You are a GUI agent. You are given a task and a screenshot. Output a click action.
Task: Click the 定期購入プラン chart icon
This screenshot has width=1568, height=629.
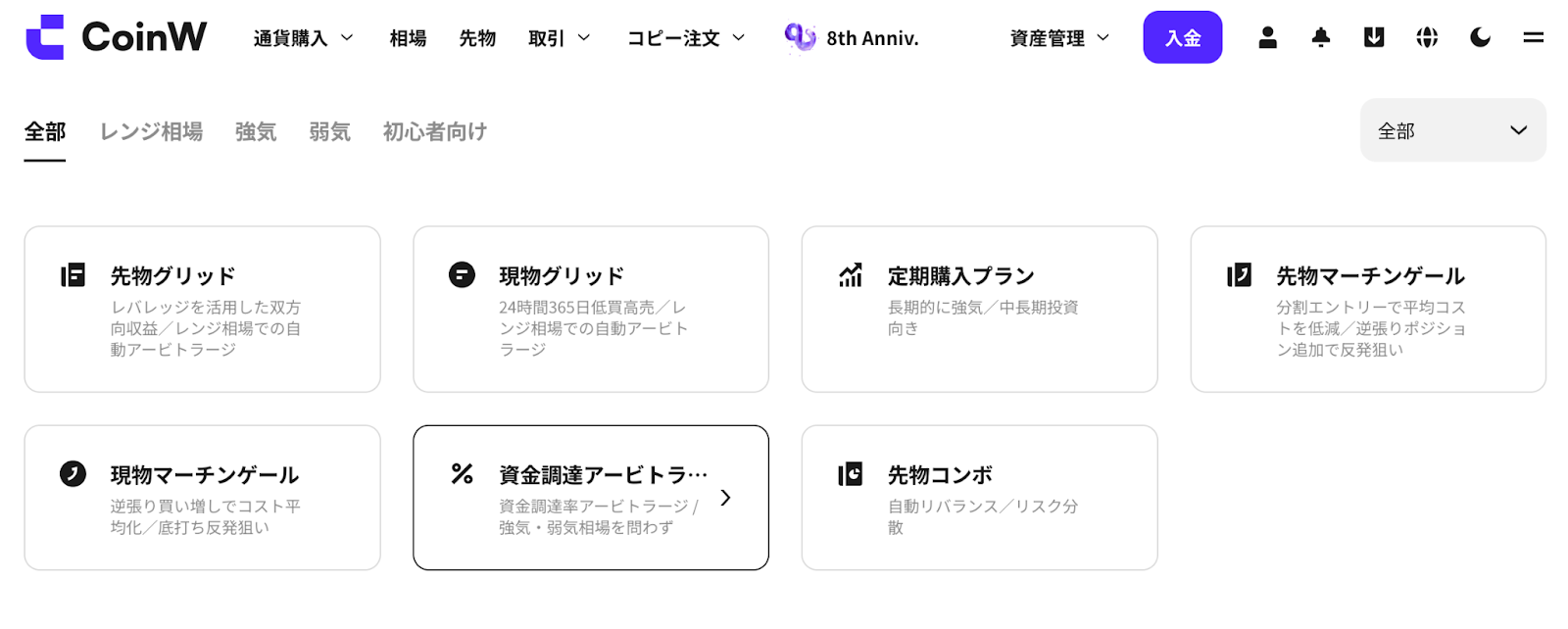tap(851, 275)
